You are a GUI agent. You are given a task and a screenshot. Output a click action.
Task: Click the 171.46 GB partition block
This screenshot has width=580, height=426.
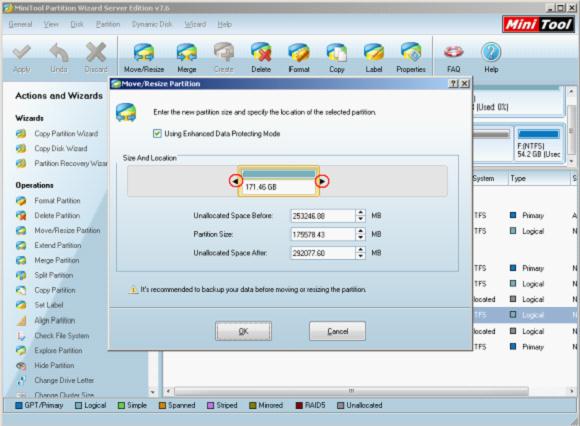pos(279,181)
